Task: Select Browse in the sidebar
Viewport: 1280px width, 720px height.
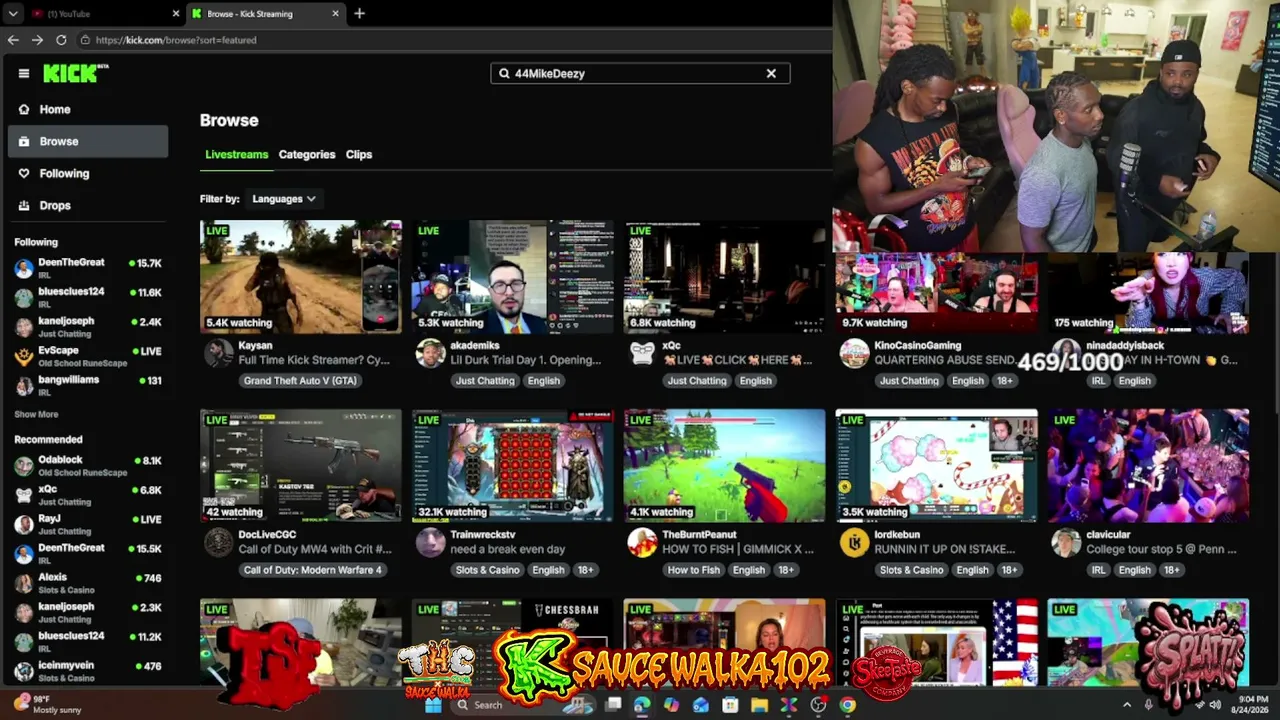Action: [x=88, y=141]
